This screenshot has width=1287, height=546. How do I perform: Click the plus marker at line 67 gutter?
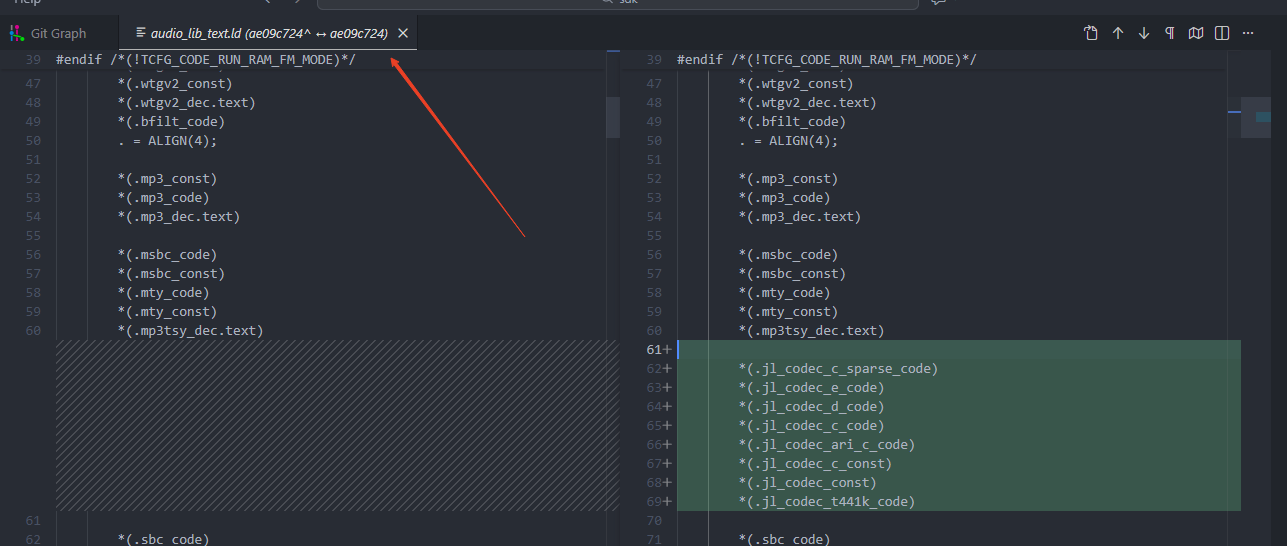point(667,464)
